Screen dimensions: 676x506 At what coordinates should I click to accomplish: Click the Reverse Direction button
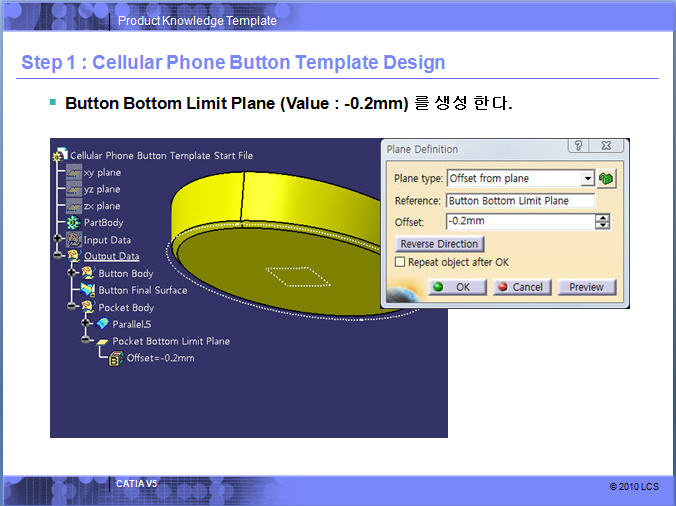[440, 244]
